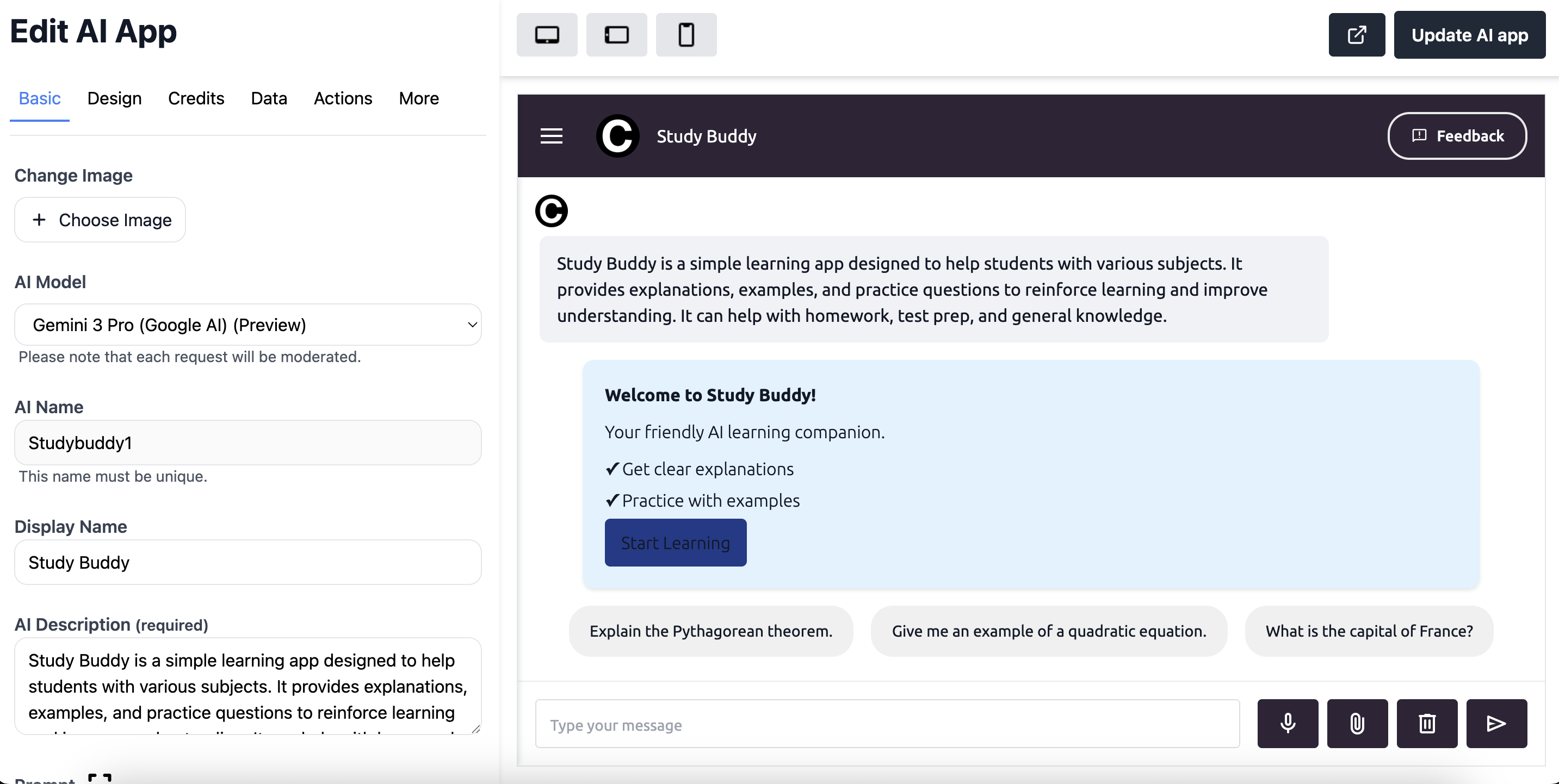1559x784 pixels.
Task: Click the Type your message field
Action: click(887, 724)
